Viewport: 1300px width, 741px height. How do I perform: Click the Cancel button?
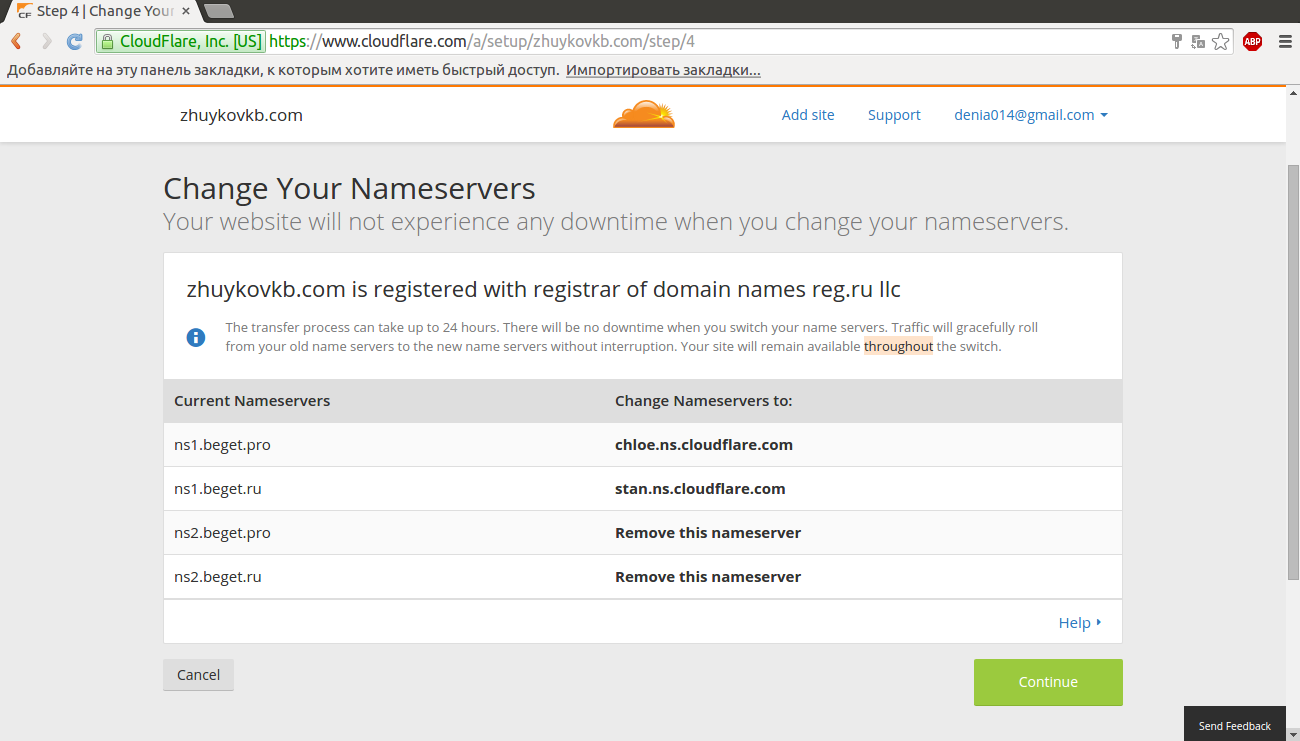tap(198, 674)
